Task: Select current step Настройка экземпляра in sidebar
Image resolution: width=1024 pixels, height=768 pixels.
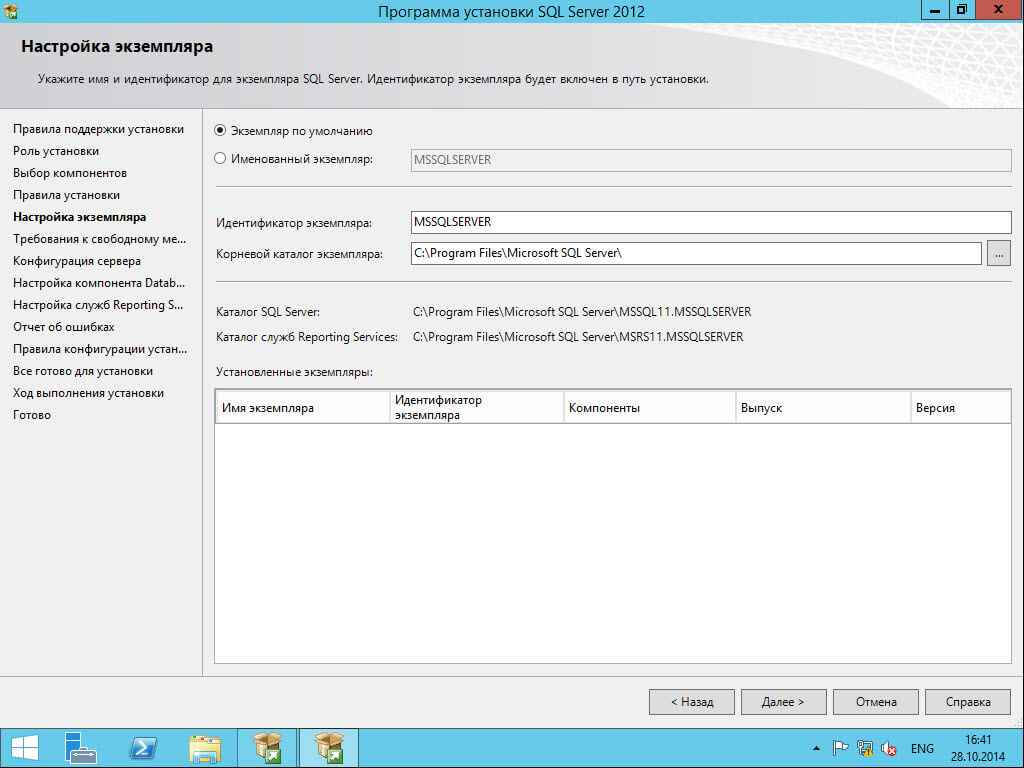Action: 80,217
